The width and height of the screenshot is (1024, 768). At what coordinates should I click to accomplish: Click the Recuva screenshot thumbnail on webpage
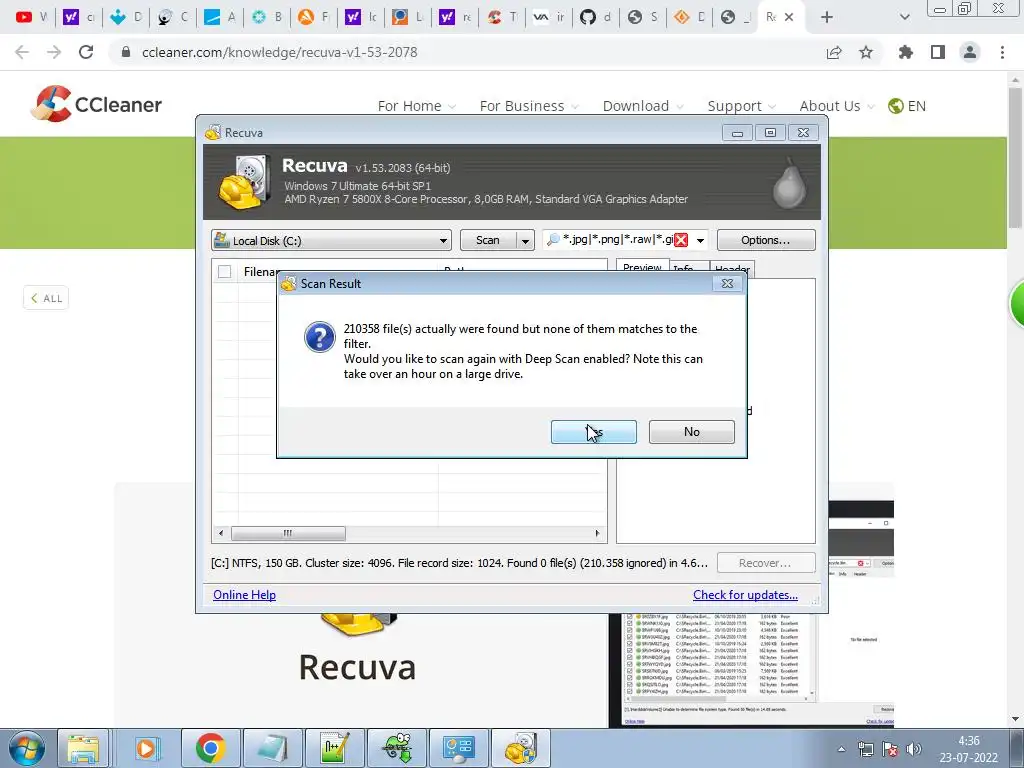[x=751, y=670]
